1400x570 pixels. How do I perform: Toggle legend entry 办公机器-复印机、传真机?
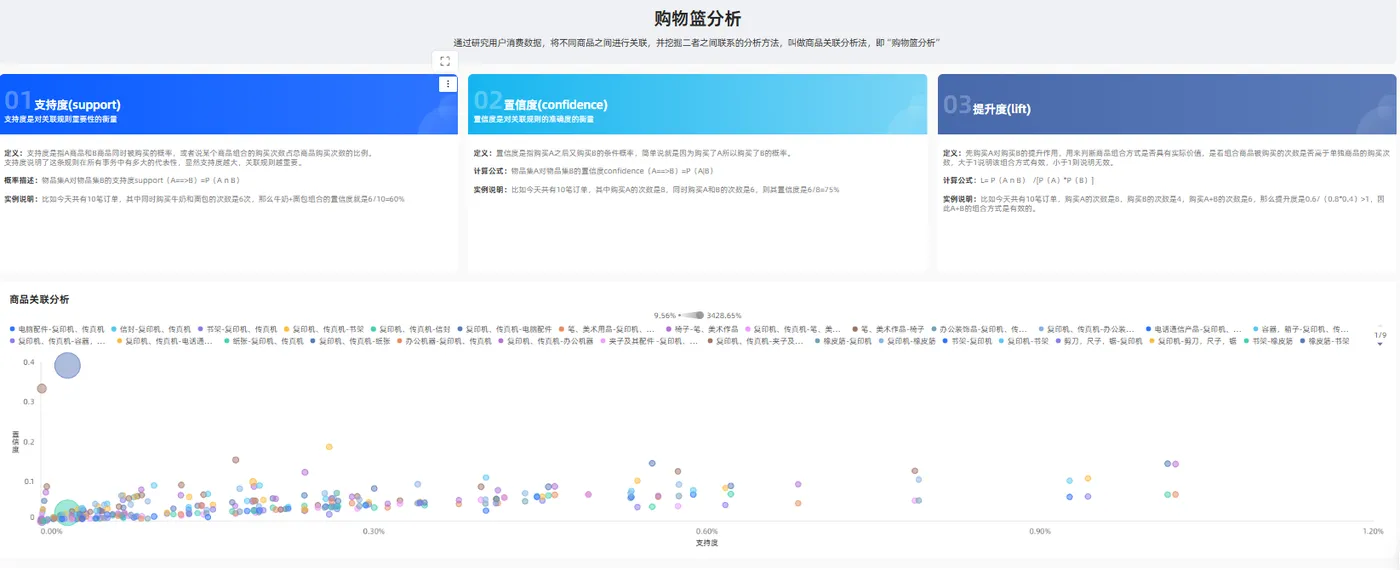point(444,342)
